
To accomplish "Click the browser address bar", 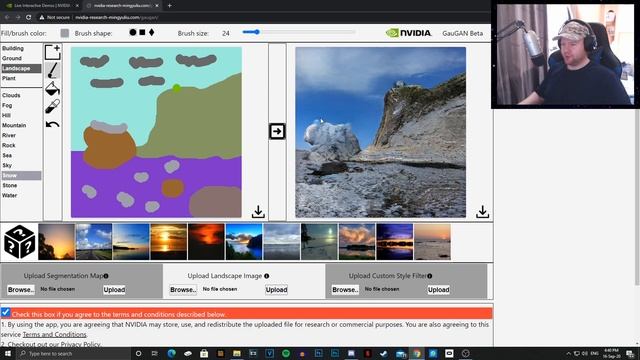I will pyautogui.click(x=261, y=17).
